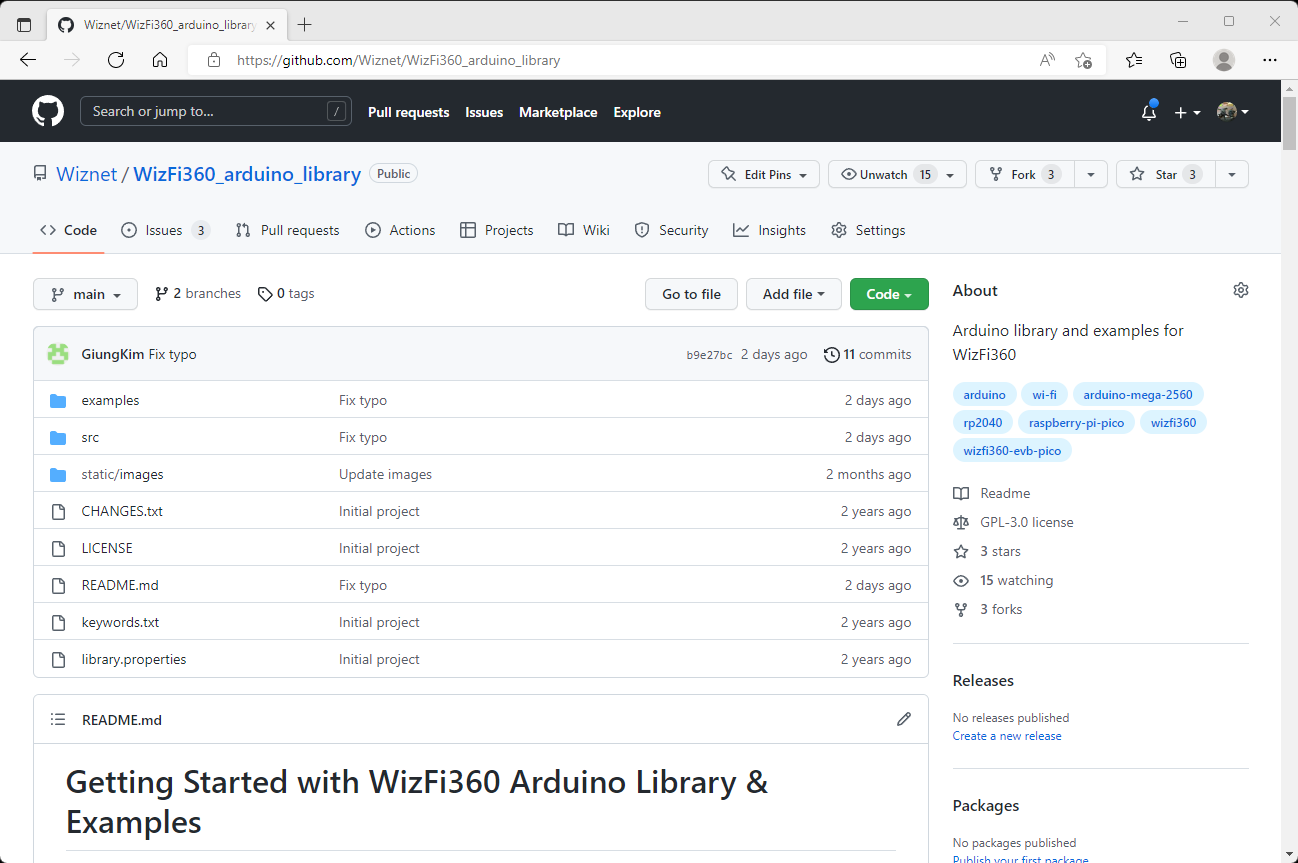Viewport: 1298px width, 863px height.
Task: Open the Unwatch notifications dropdown
Action: tap(898, 174)
